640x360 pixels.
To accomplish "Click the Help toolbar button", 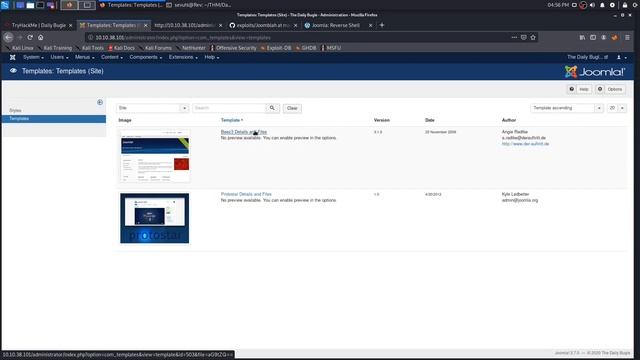I will click(x=579, y=89).
